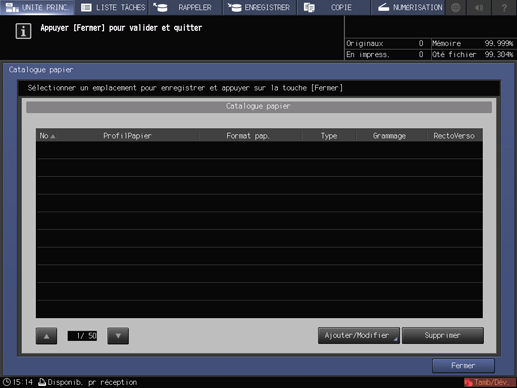Click Fermer to validate and quit
517x388 pixels.
[463, 366]
